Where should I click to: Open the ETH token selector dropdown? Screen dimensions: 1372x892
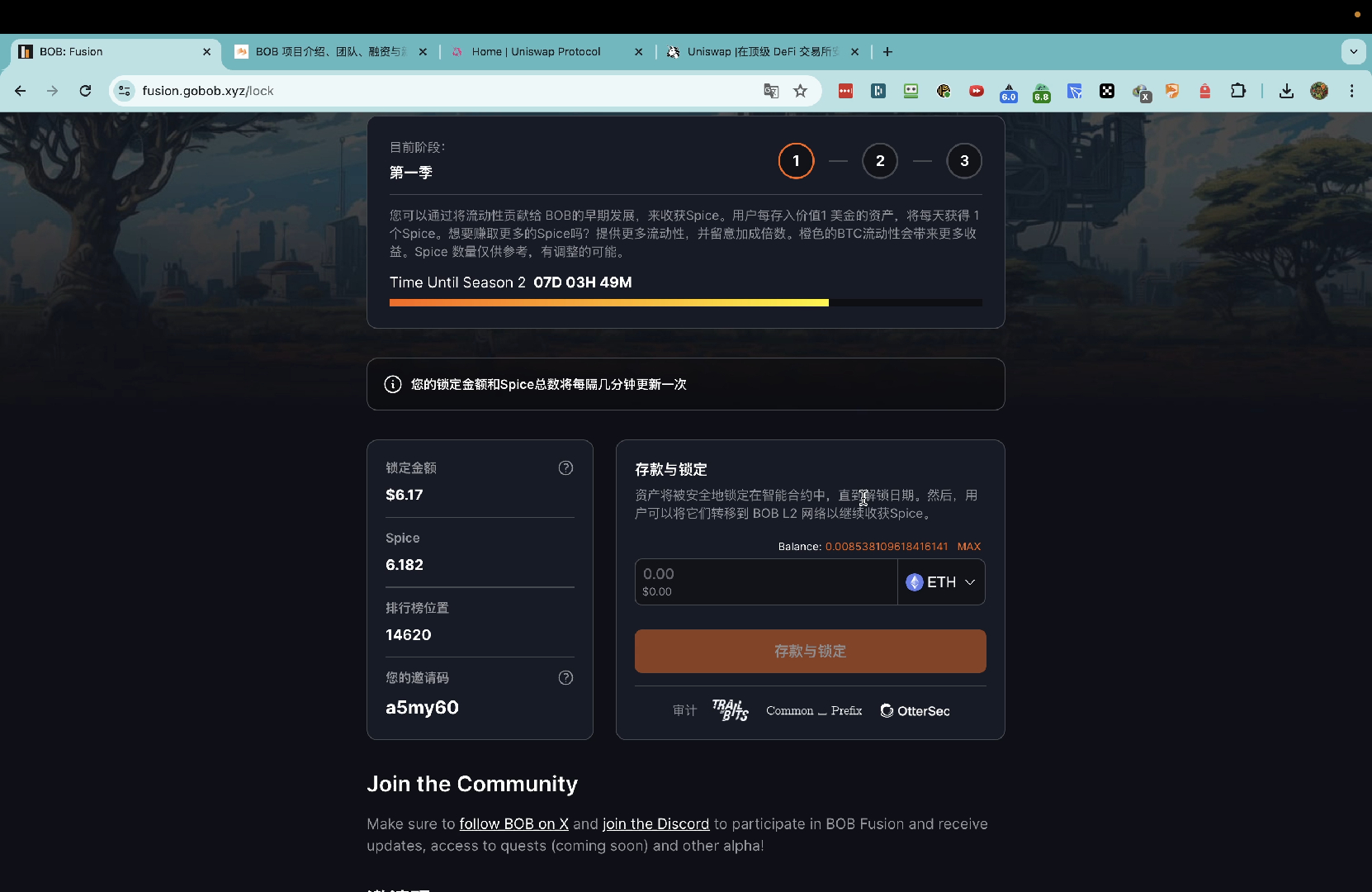tap(941, 582)
